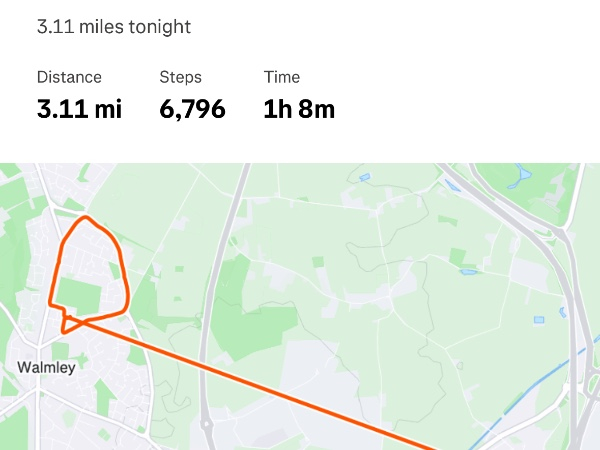
Task: Select the 3.11 mi distance value
Action: click(x=79, y=109)
